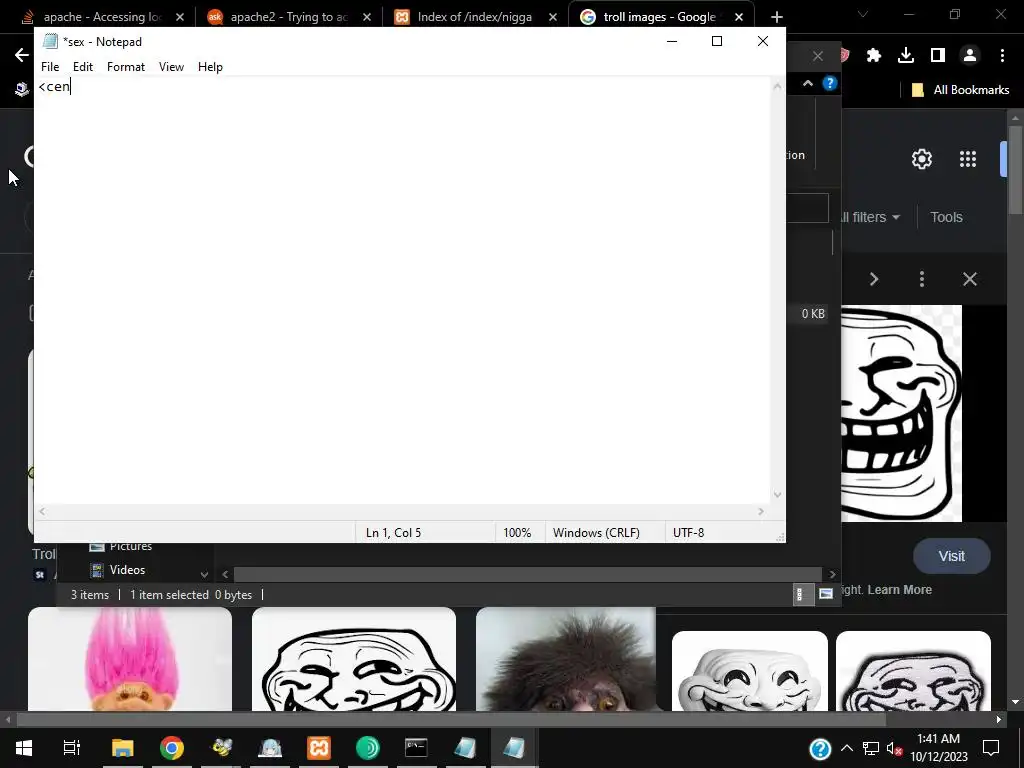Open the Chrome extensions puzzle icon

[x=873, y=56]
